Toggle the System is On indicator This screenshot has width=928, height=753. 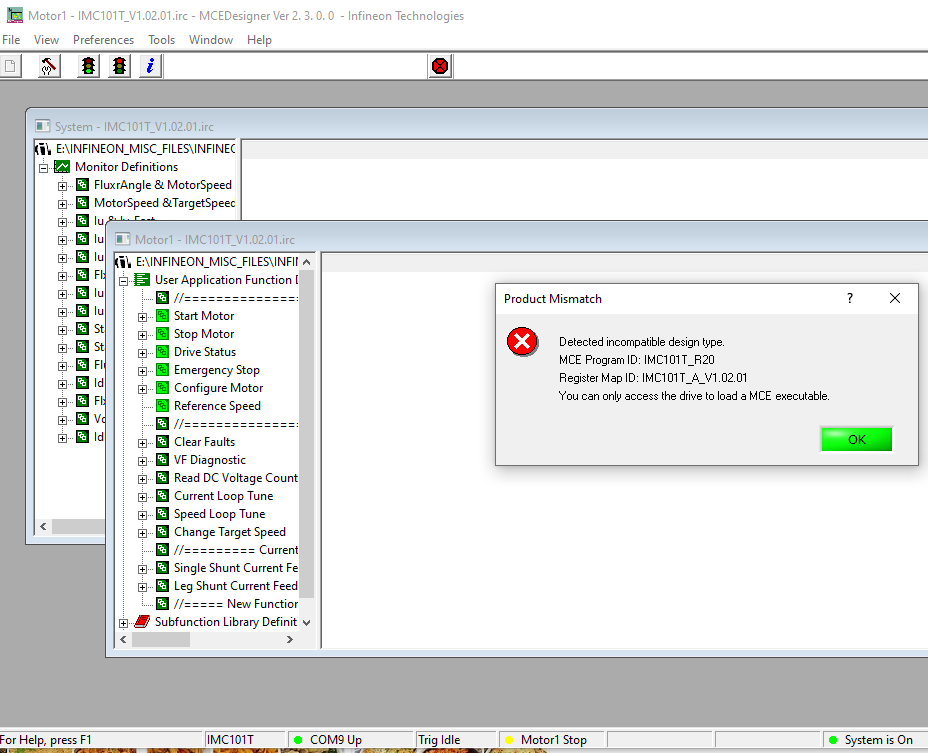pos(875,739)
